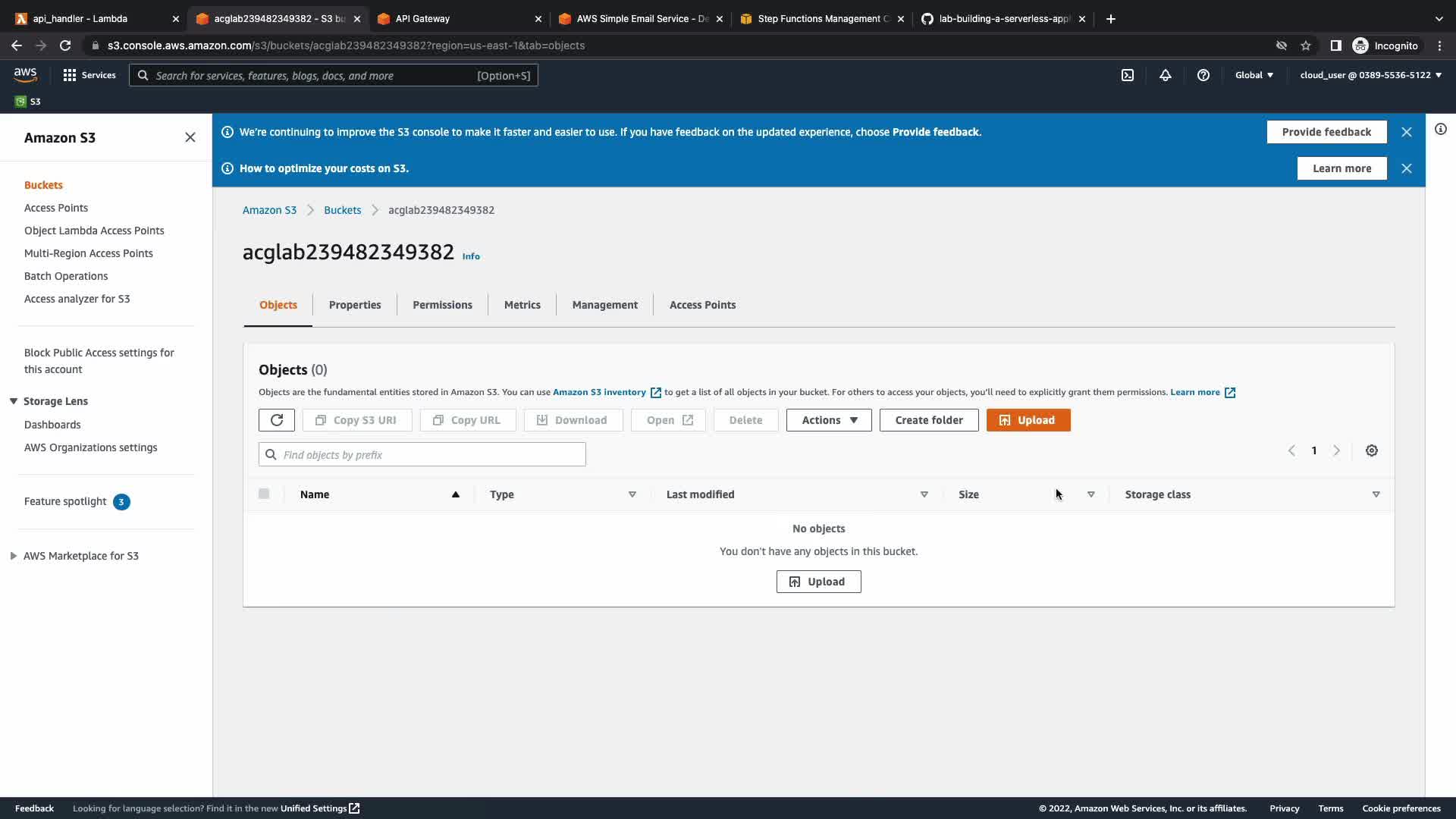Switch to the Properties tab
The image size is (1456, 819).
(355, 305)
